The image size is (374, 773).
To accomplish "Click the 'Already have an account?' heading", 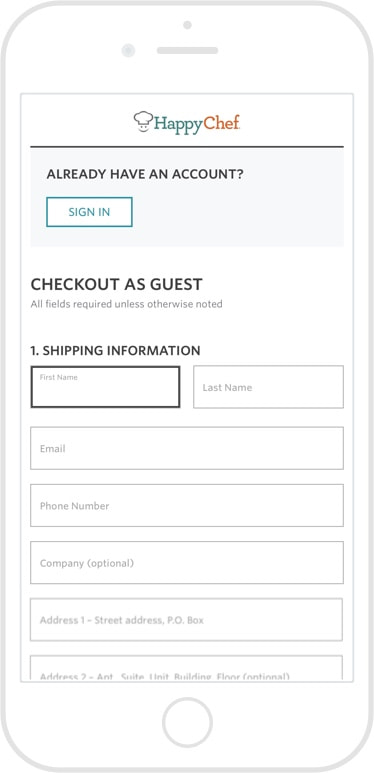I will point(145,174).
